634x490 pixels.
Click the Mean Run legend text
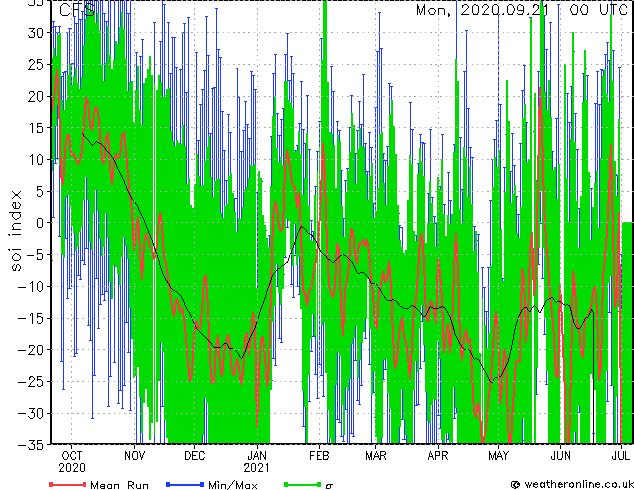click(120, 485)
